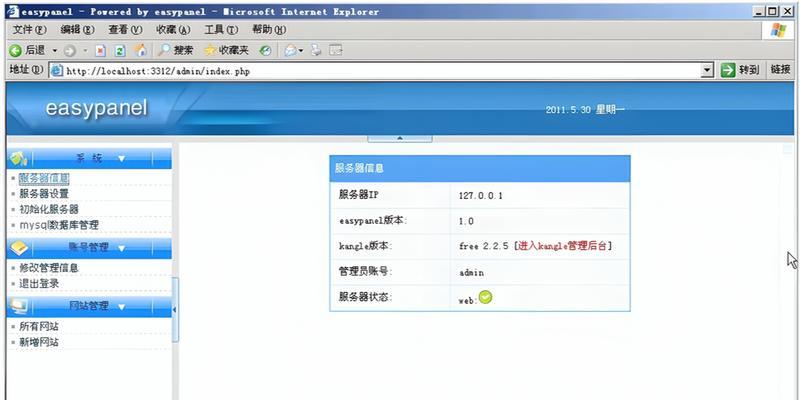This screenshot has width=800, height=400.
Task: Open 修改管理信息 link
Action: [x=49, y=267]
